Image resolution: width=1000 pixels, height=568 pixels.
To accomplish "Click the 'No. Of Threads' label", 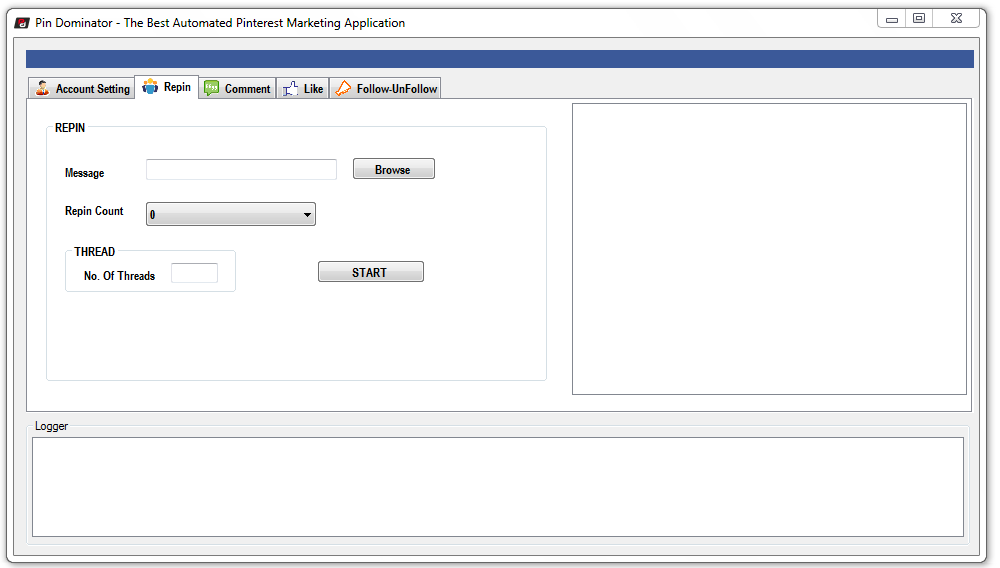I will click(x=119, y=276).
